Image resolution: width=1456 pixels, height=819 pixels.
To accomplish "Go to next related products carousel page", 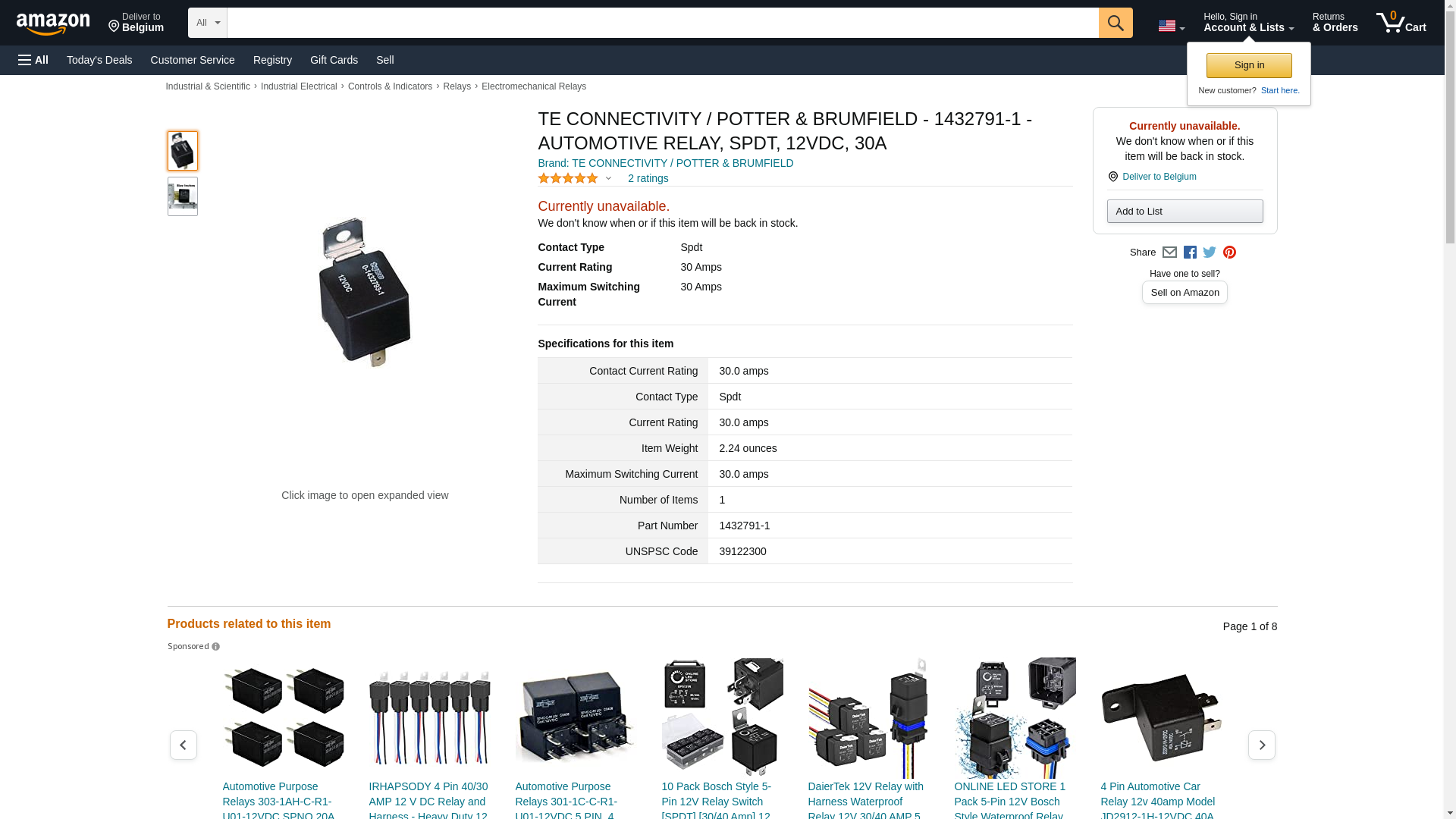I will [1261, 745].
